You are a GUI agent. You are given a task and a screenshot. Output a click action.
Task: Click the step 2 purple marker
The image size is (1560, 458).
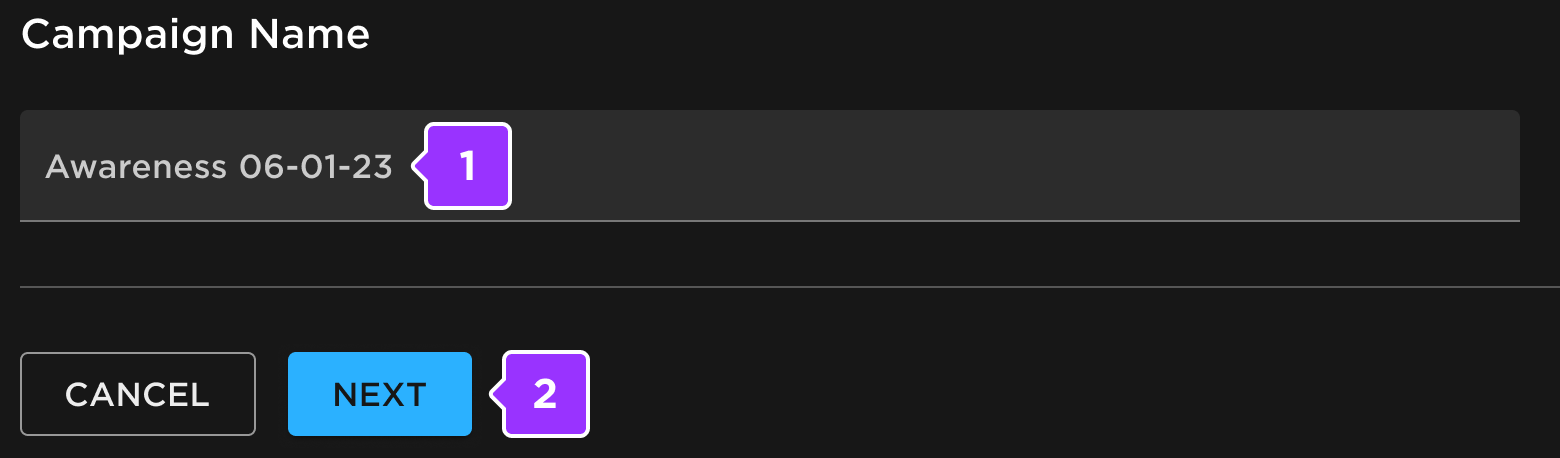click(544, 394)
